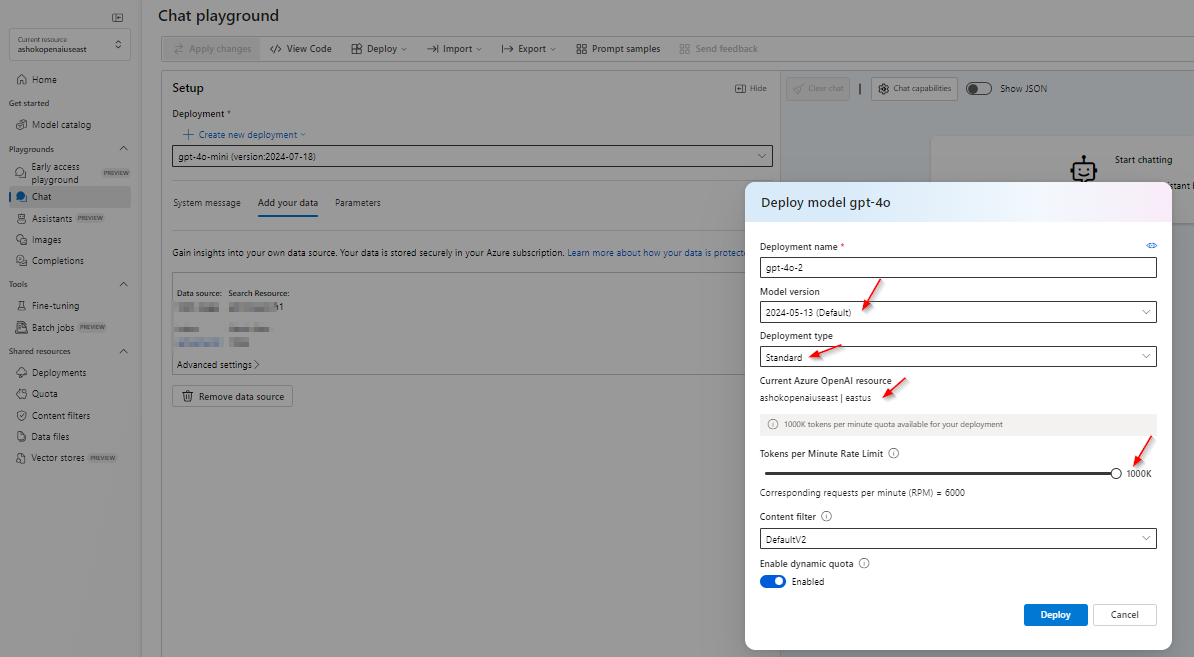The height and width of the screenshot is (657, 1194).
Task: Open Chat capabilities
Action: 914,88
